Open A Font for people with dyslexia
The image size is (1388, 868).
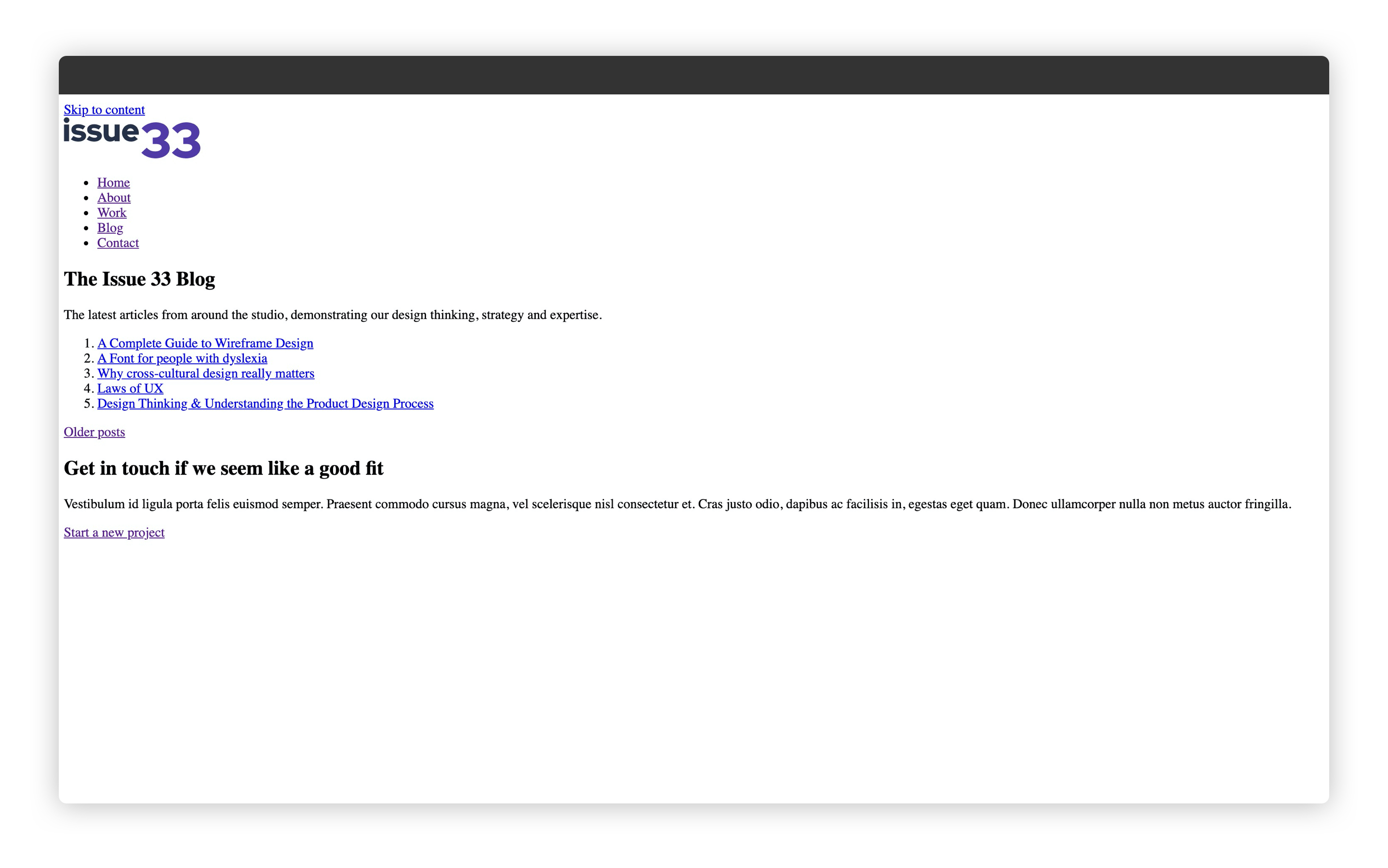coord(182,358)
